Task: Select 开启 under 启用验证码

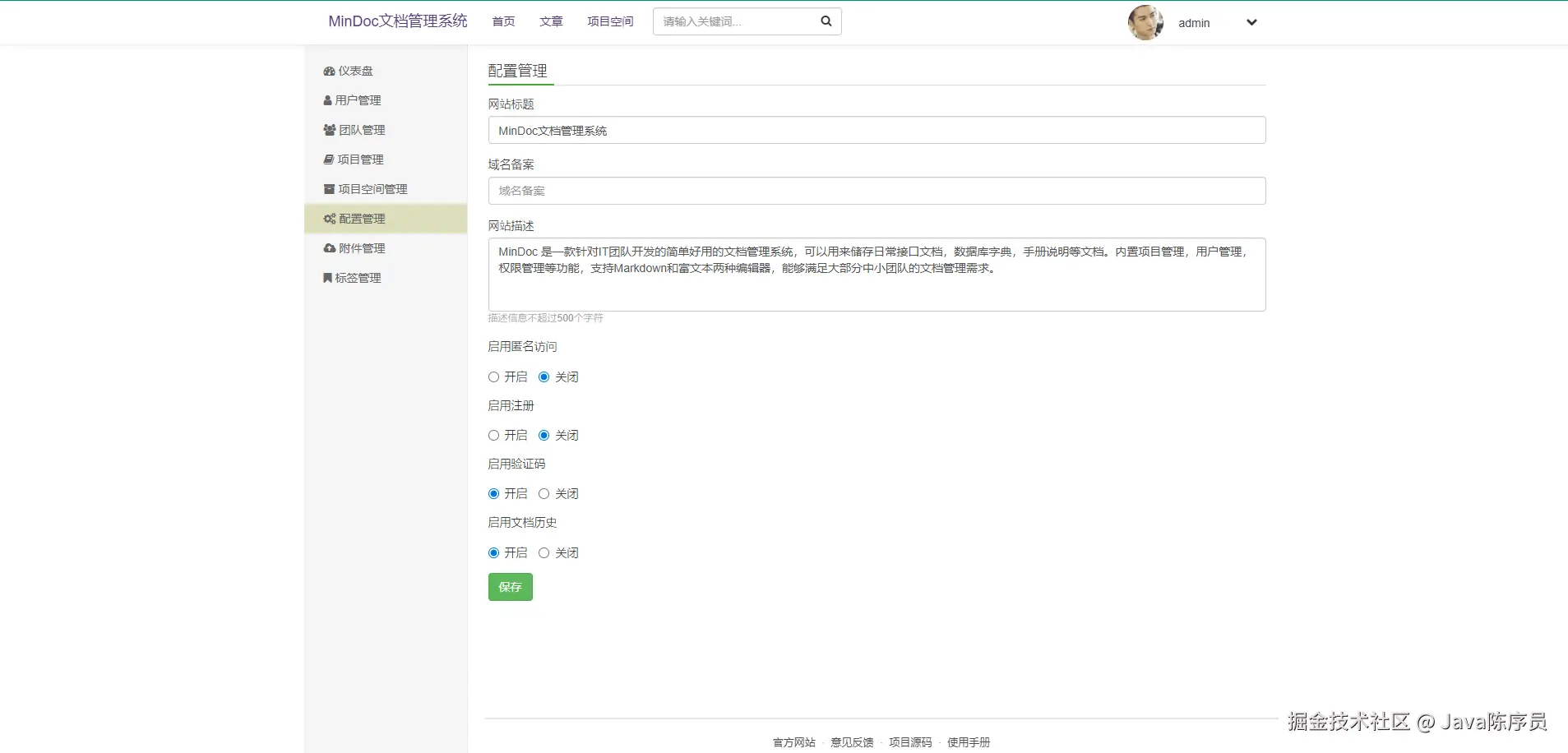Action: (493, 494)
